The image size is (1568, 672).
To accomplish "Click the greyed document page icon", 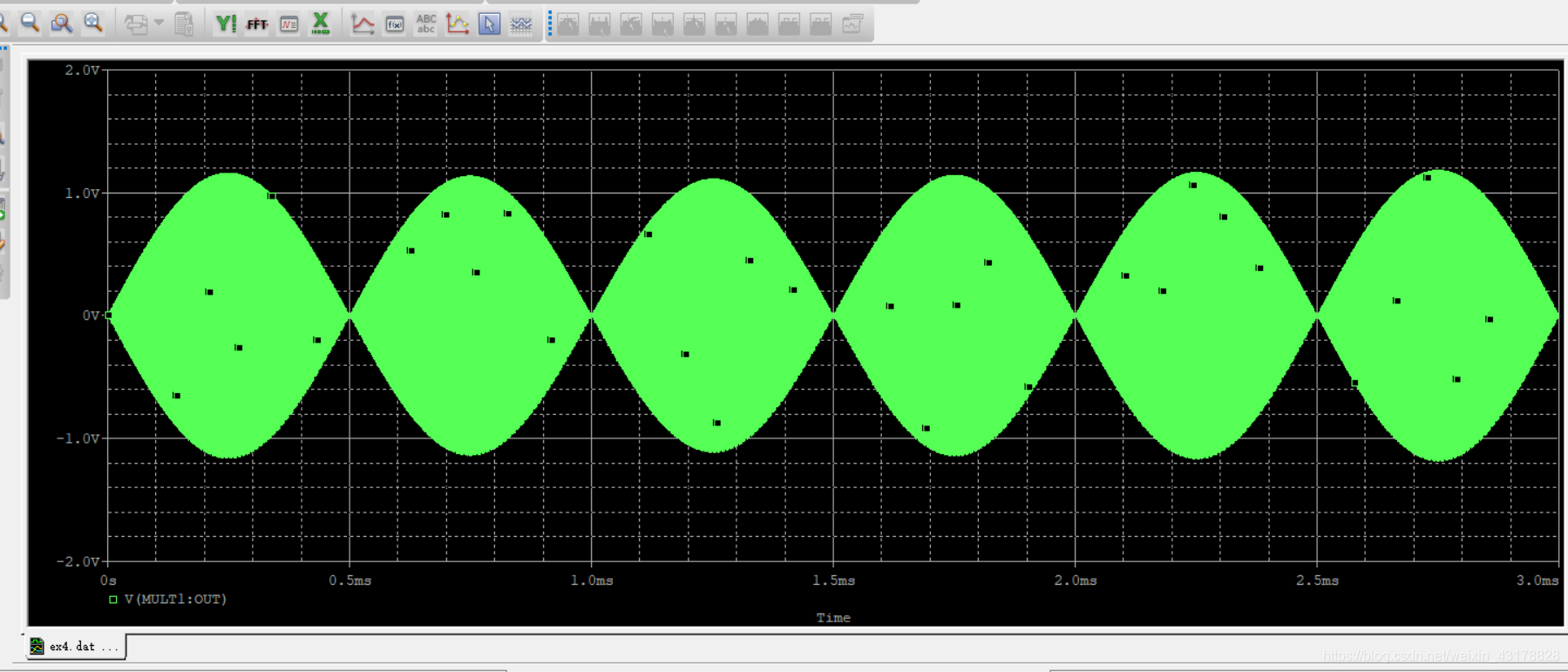I will click(x=184, y=24).
